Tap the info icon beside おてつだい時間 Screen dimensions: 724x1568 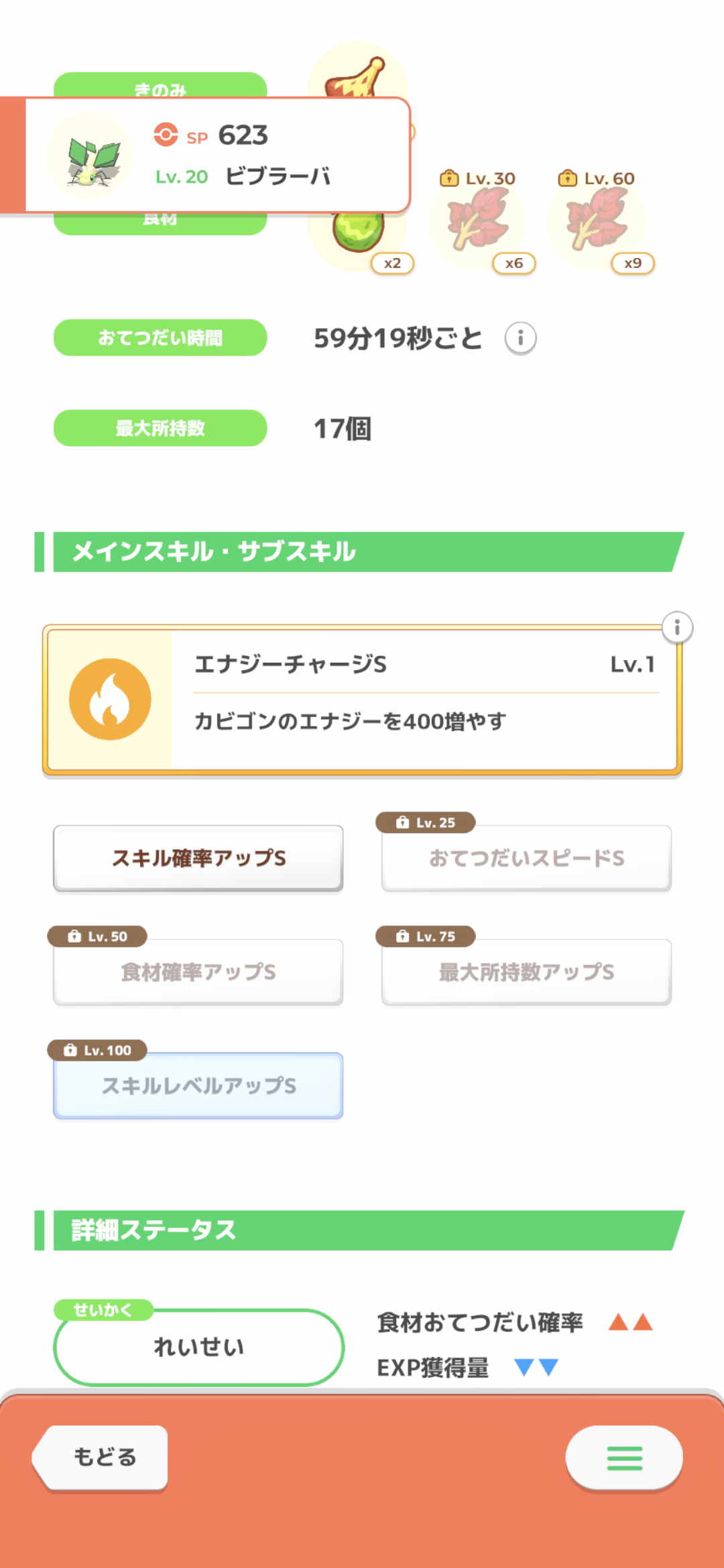pos(520,338)
